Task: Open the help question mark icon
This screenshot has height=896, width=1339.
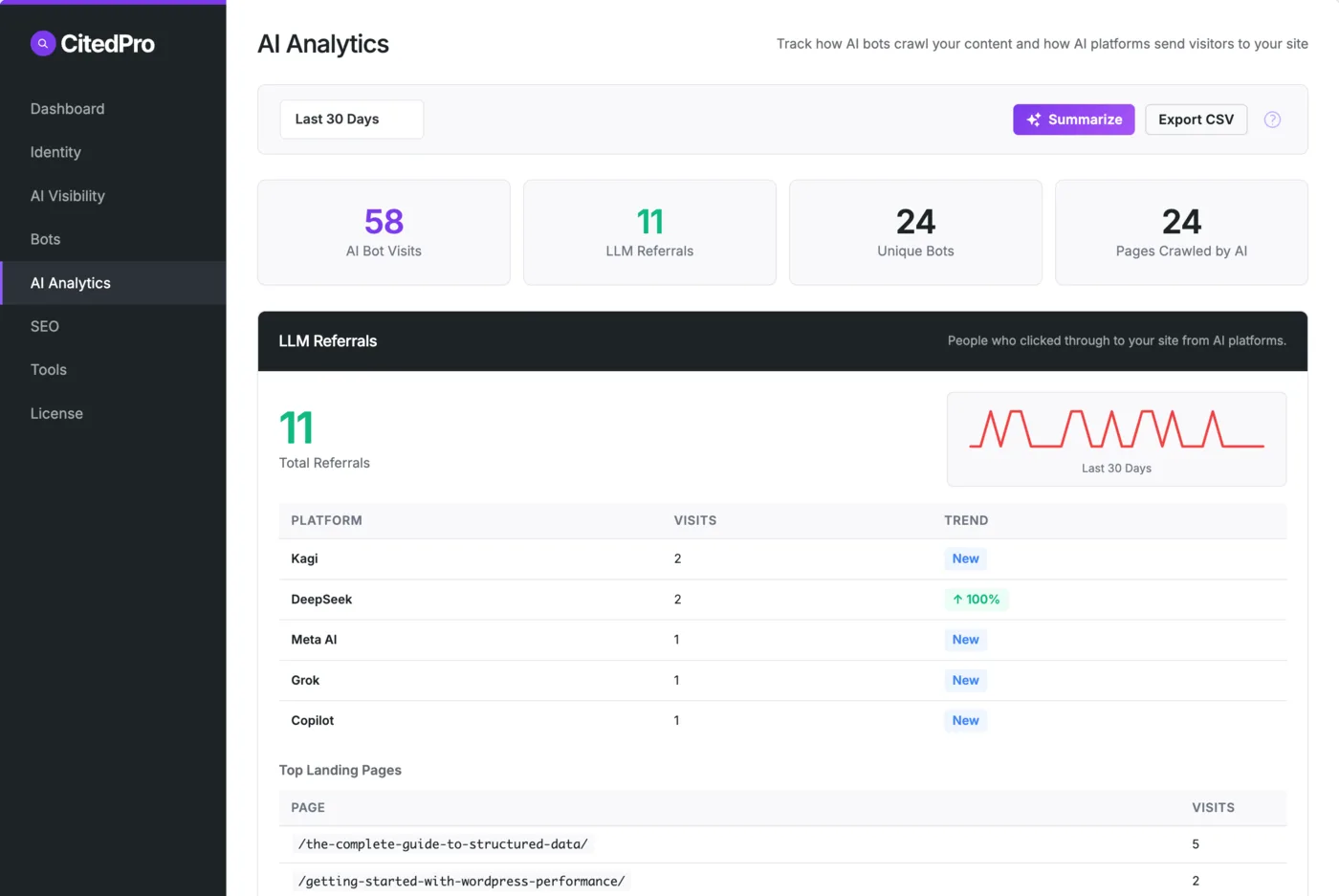Action: point(1272,120)
